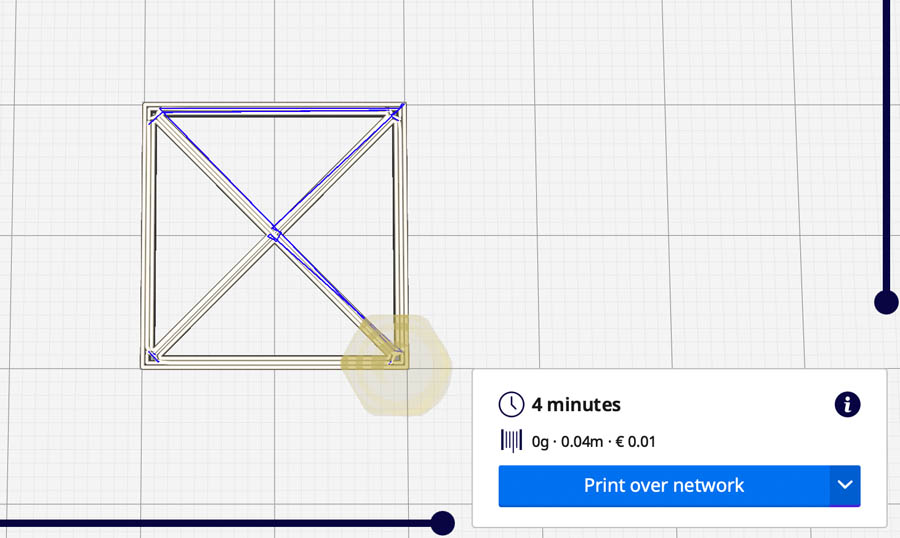Click the Print over network button
The image size is (900, 538).
tap(664, 486)
